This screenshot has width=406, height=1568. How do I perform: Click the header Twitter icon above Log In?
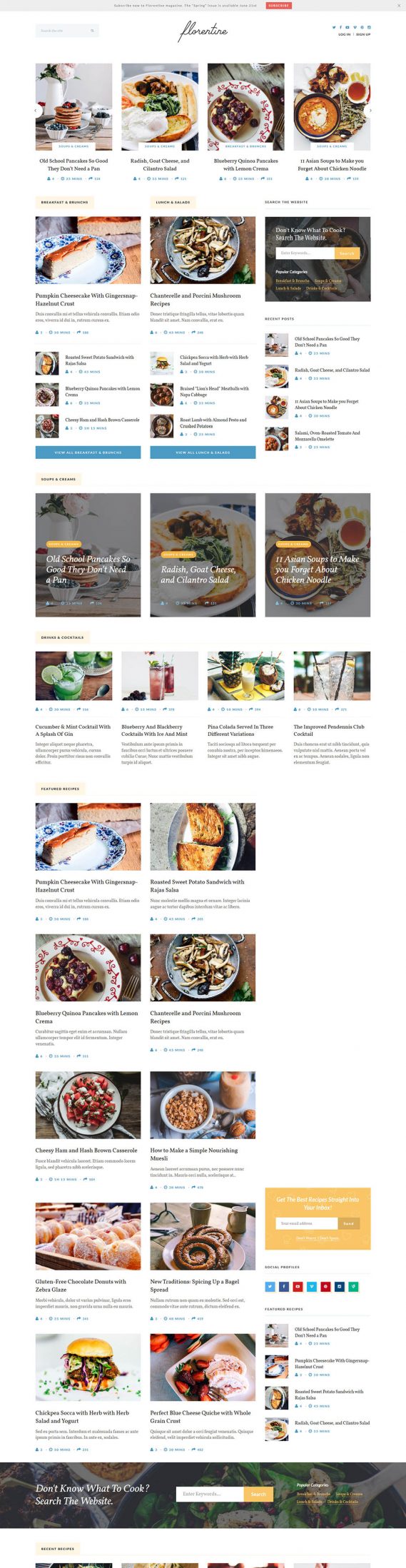point(334,27)
